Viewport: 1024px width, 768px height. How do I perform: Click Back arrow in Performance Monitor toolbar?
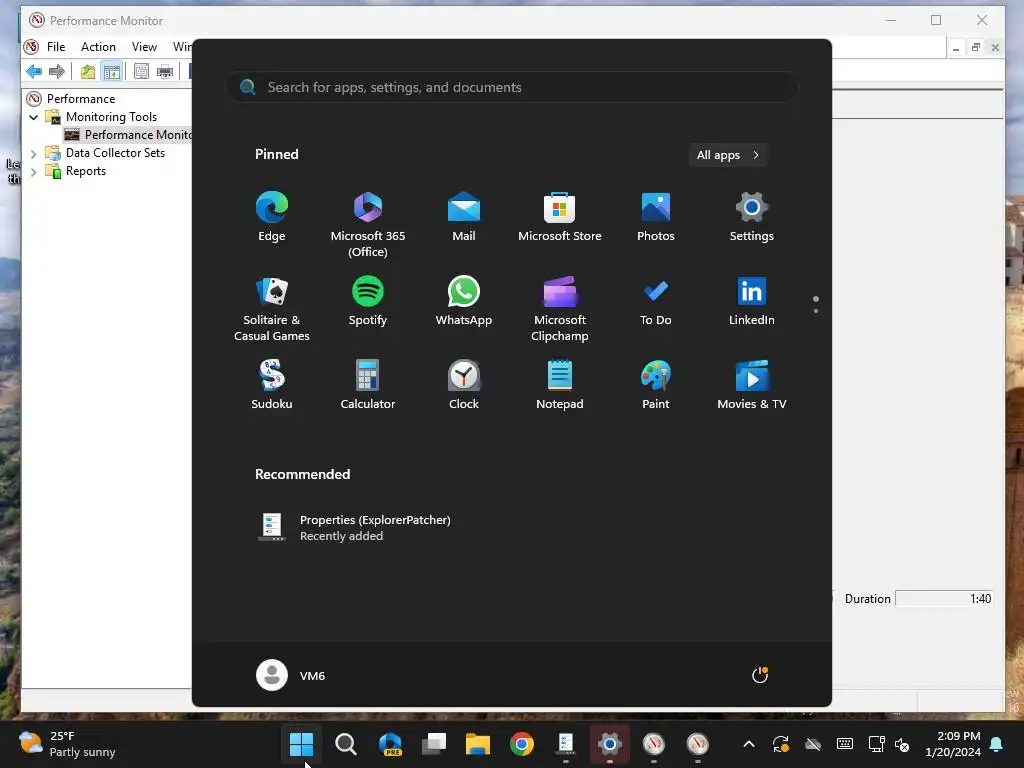[34, 71]
